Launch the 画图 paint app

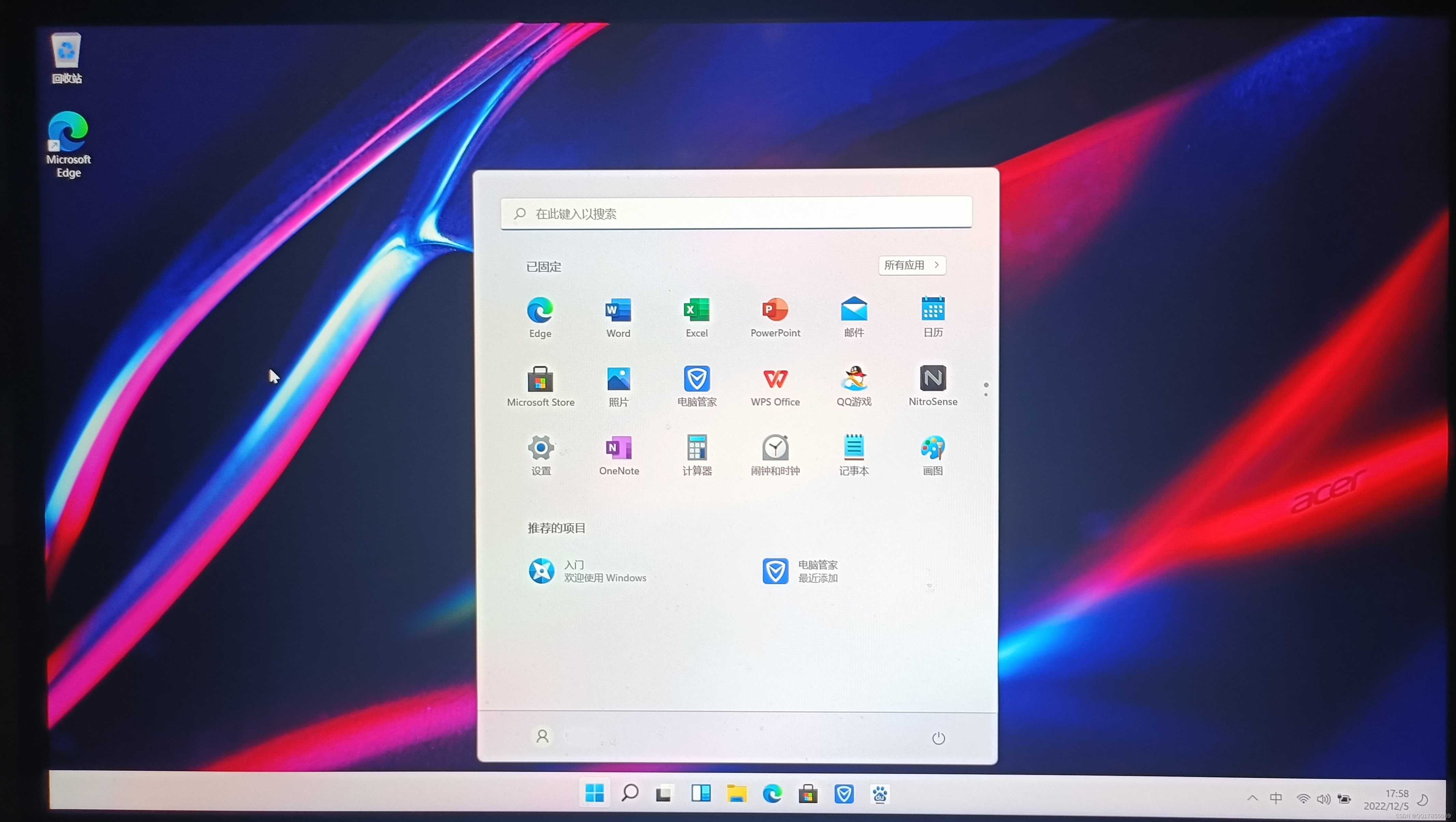pos(933,455)
